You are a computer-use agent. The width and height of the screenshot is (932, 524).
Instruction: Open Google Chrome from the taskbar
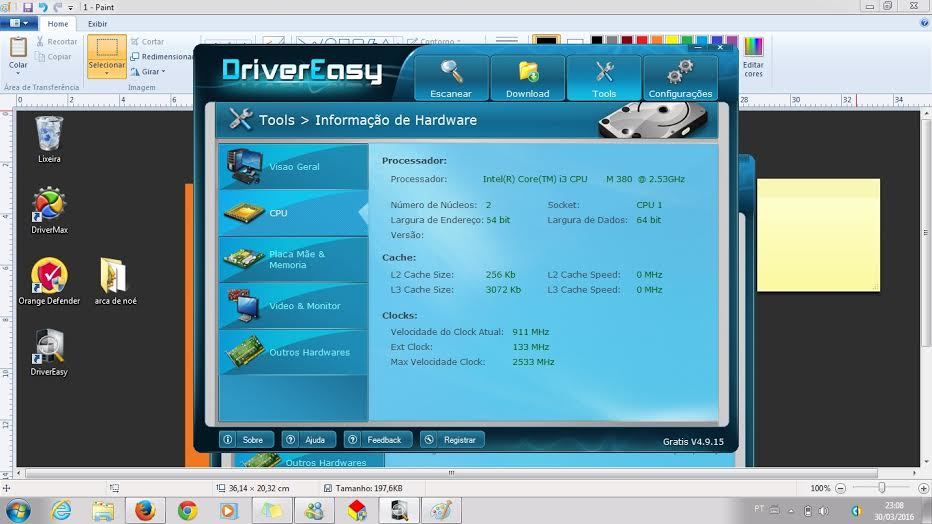187,510
